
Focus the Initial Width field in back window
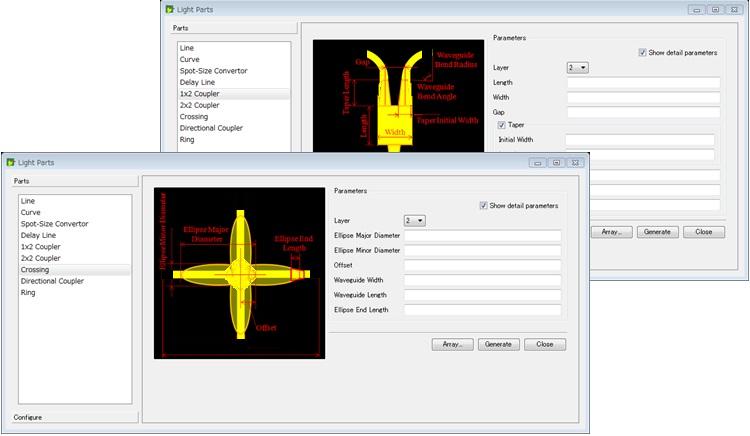coord(640,140)
